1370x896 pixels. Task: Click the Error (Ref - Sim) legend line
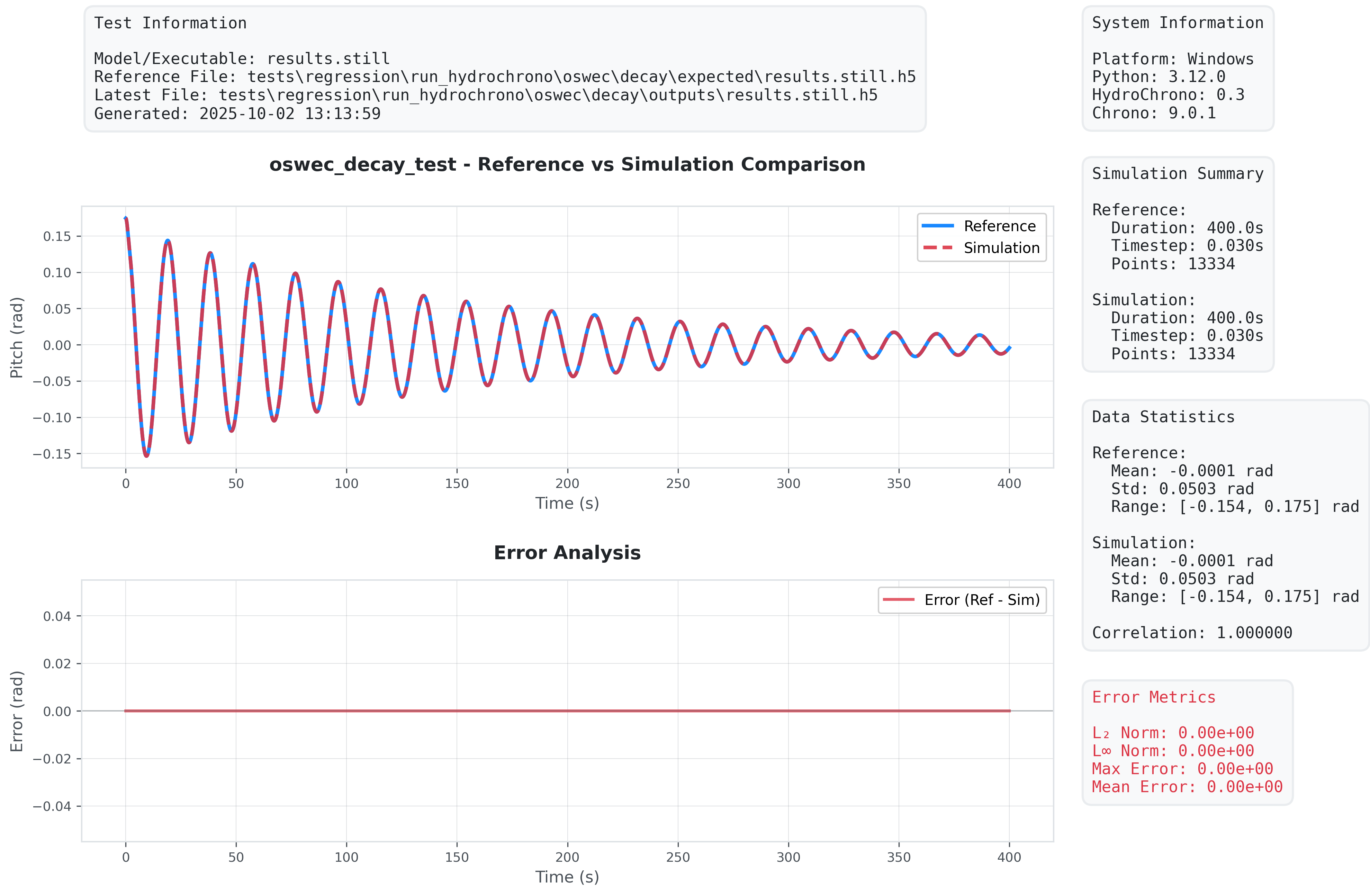899,600
